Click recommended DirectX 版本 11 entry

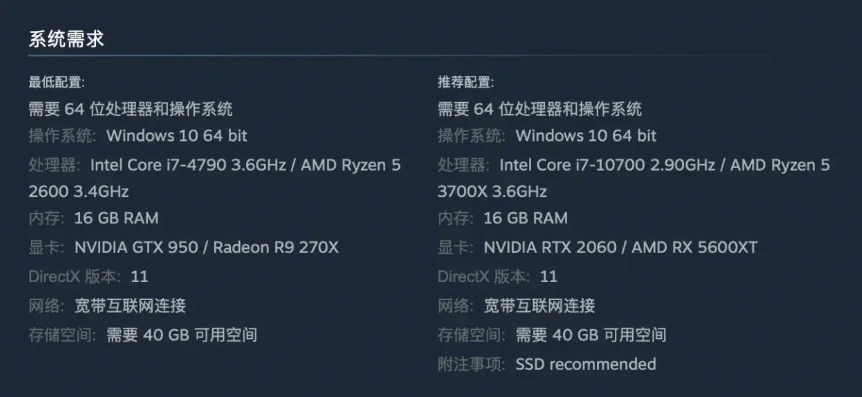click(x=498, y=276)
